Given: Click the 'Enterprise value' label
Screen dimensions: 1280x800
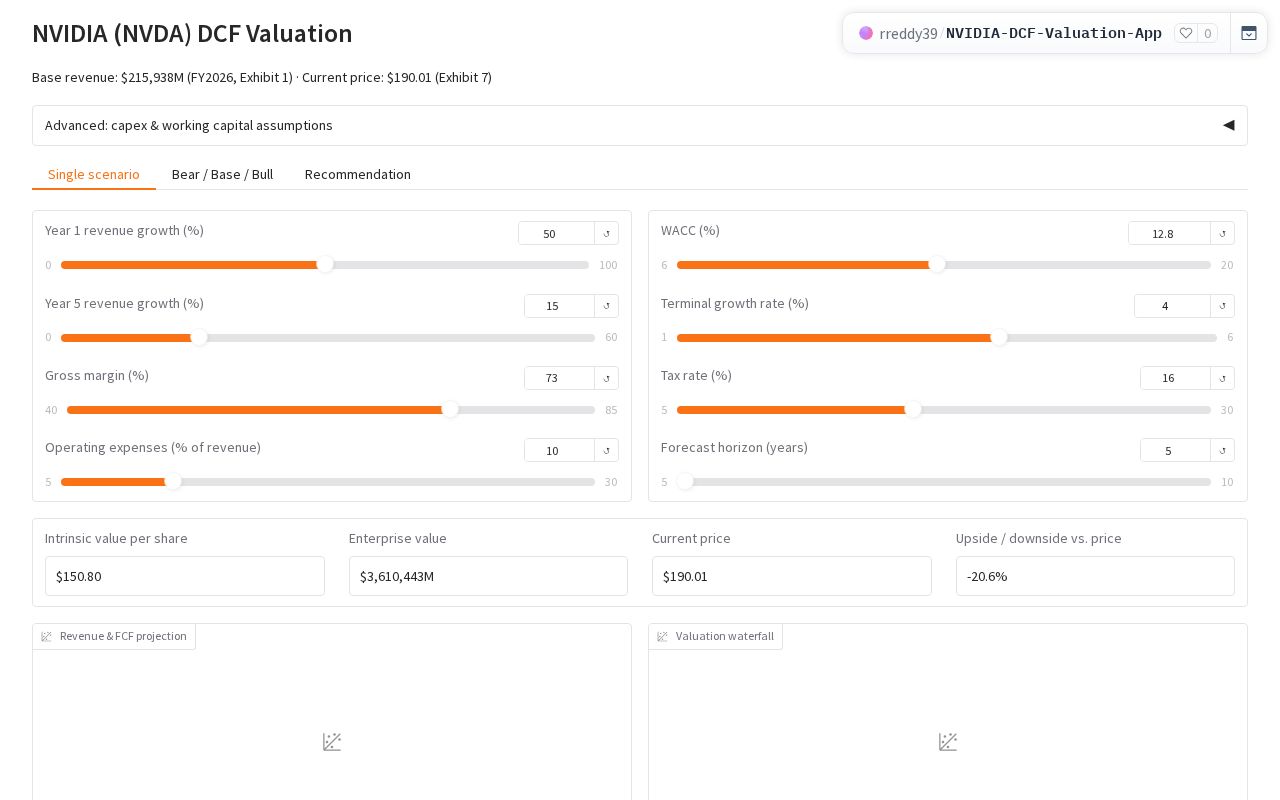Looking at the screenshot, I should tap(398, 538).
